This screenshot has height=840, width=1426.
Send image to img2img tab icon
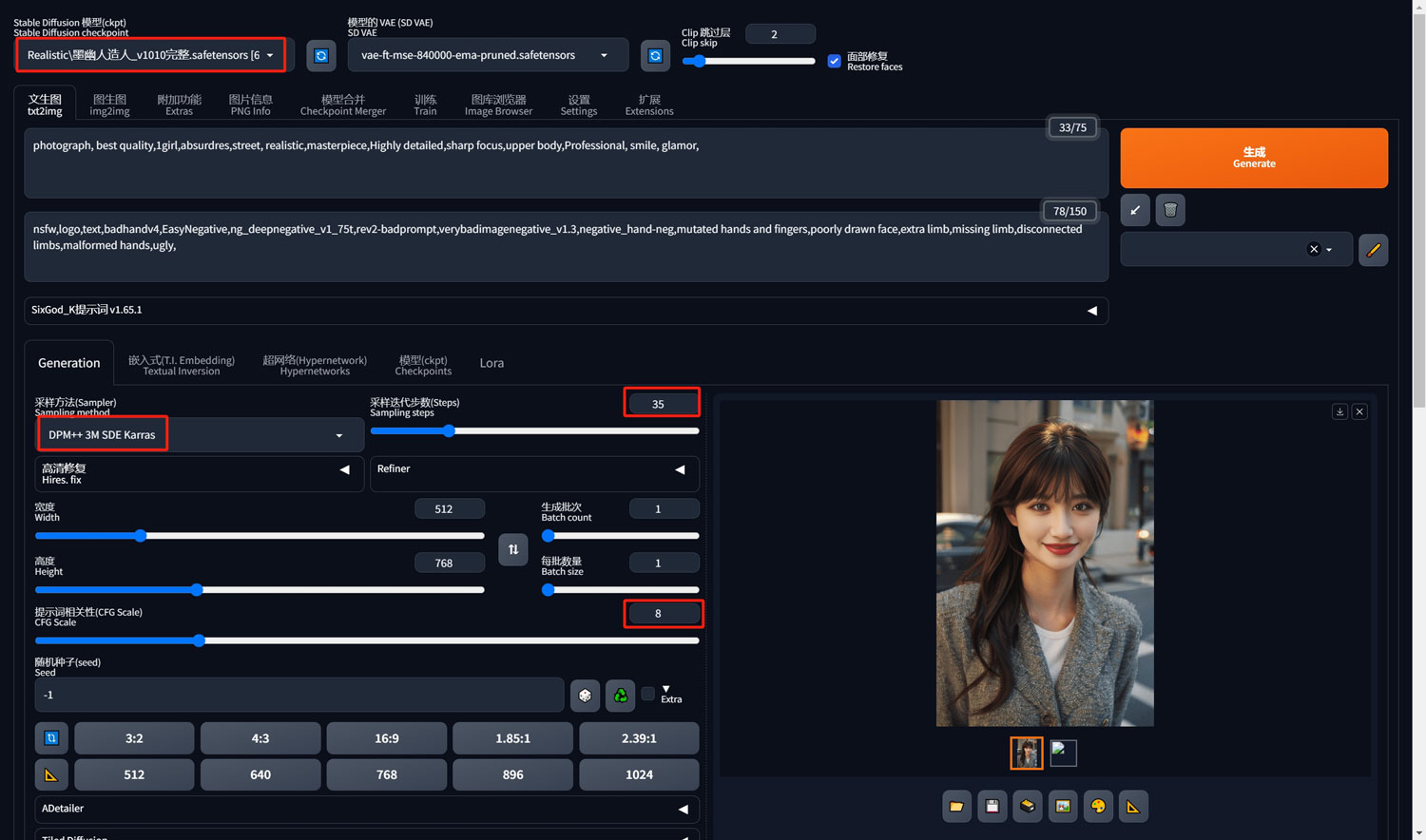click(1063, 807)
